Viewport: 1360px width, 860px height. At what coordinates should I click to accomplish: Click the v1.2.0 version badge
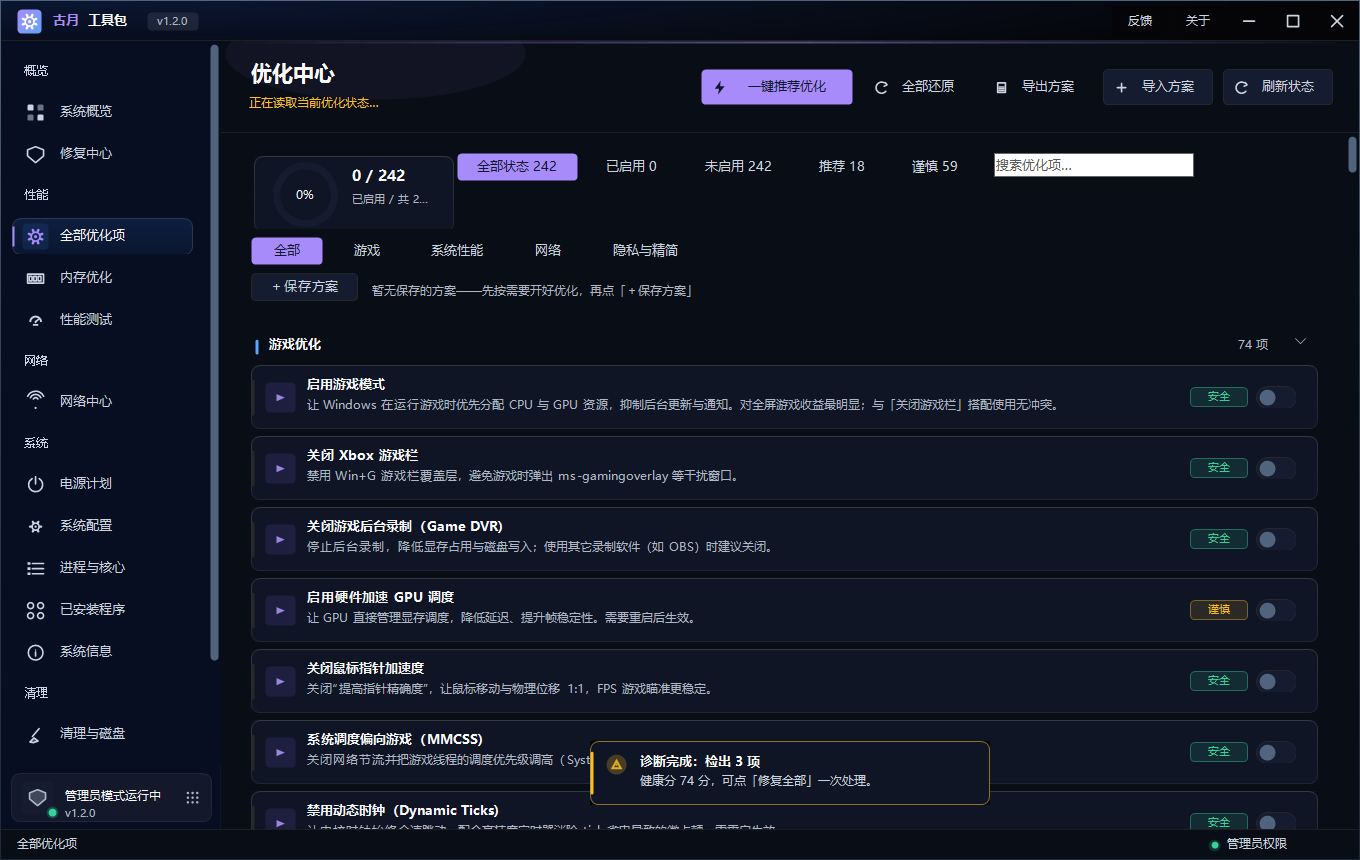pos(173,21)
